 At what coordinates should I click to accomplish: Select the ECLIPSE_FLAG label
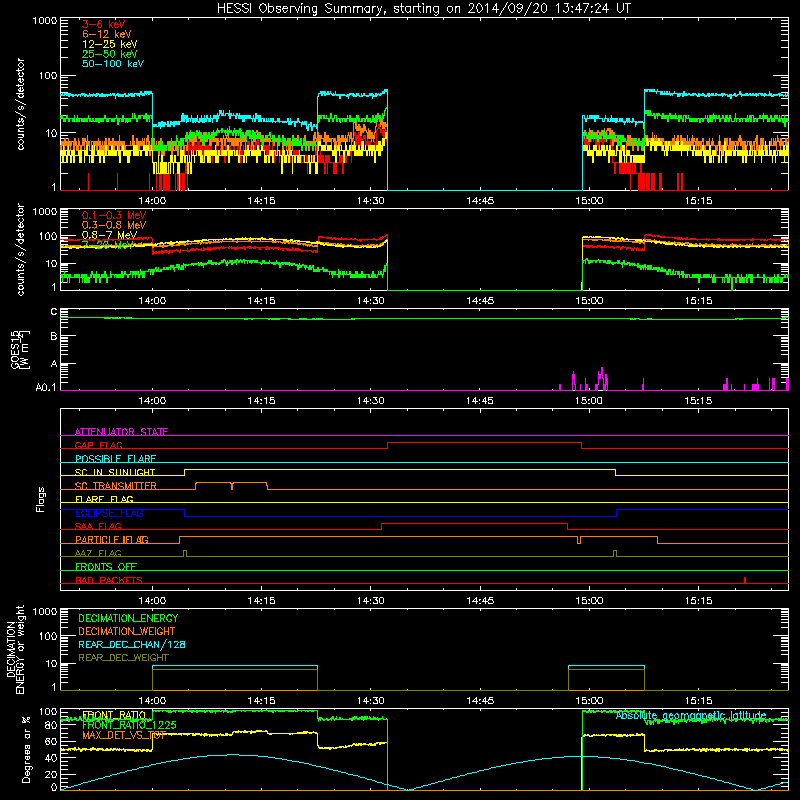point(109,513)
